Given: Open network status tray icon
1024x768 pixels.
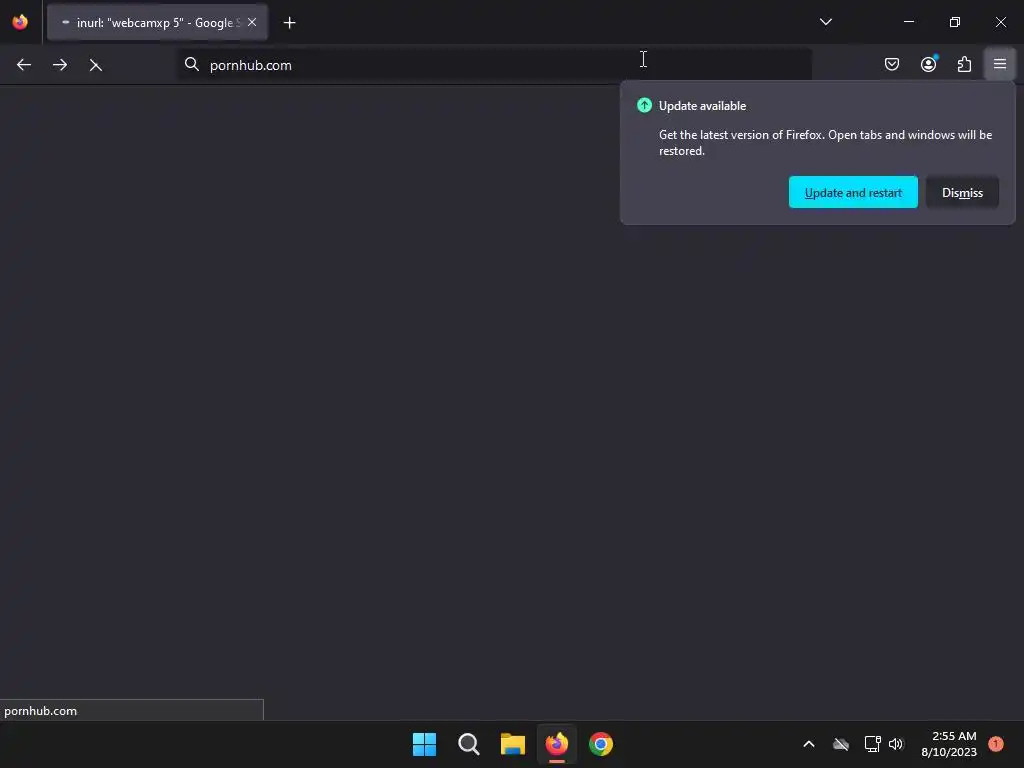Looking at the screenshot, I should point(872,744).
